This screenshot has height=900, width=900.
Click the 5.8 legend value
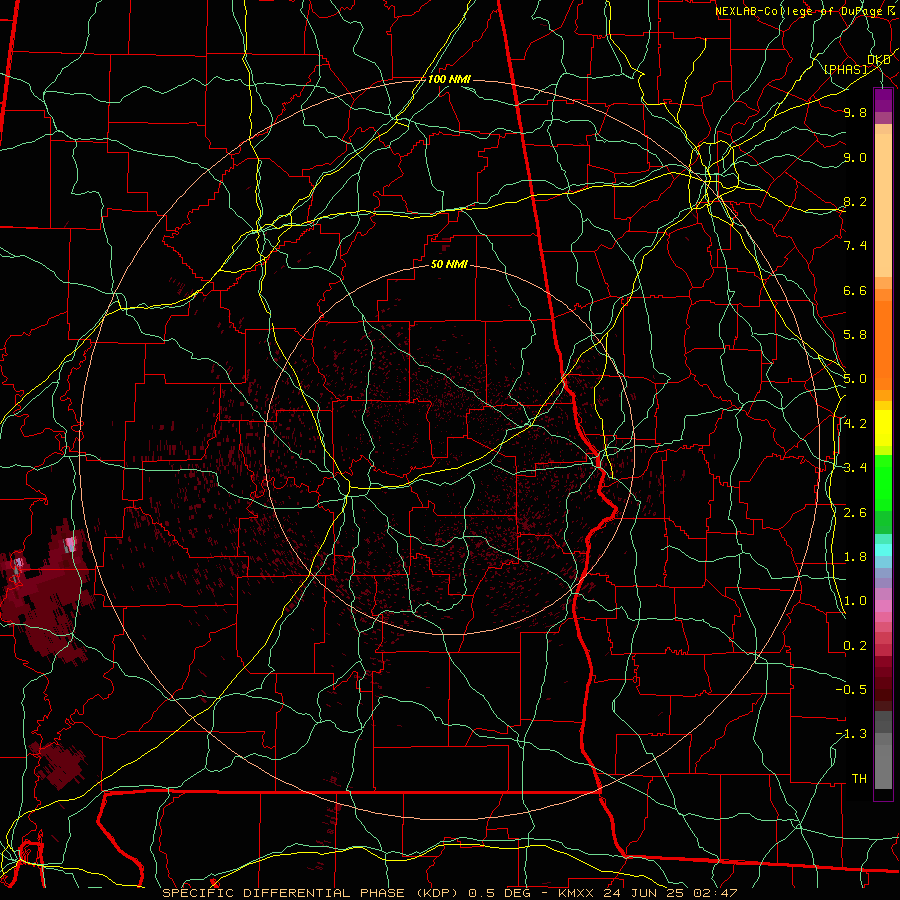tap(855, 335)
